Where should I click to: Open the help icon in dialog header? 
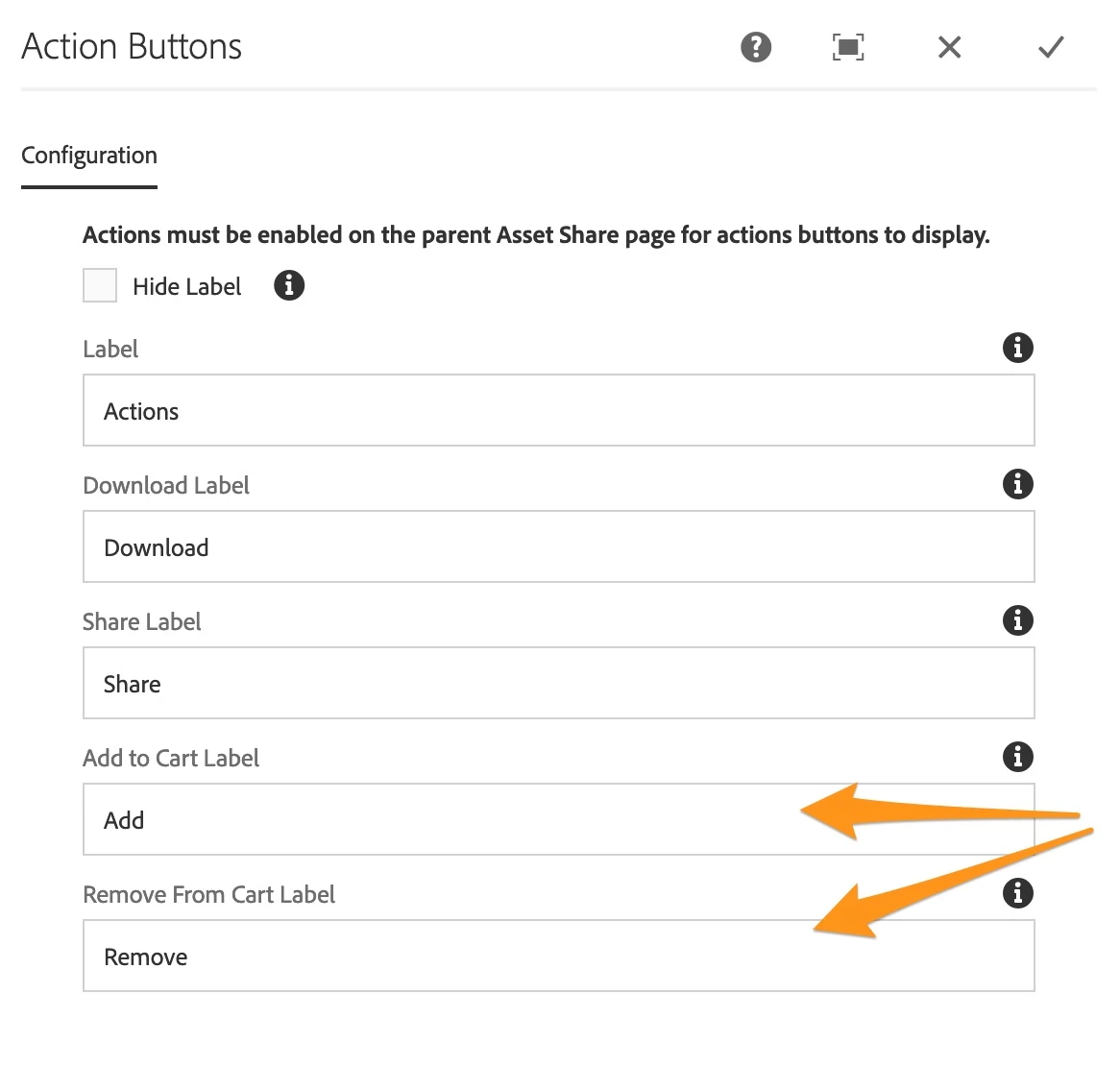756,46
